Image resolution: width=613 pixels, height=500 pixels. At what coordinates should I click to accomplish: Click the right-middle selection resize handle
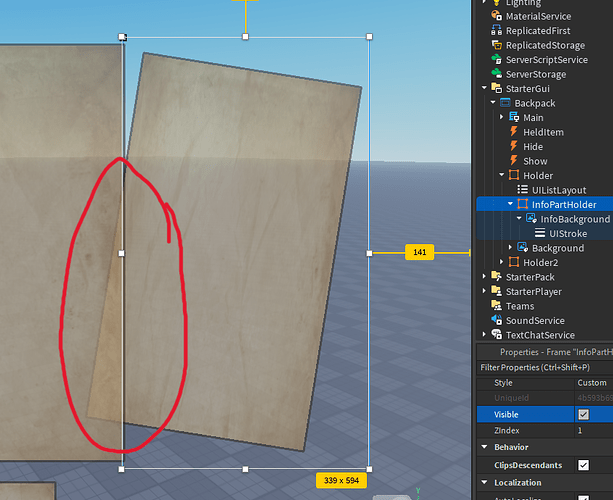369,253
